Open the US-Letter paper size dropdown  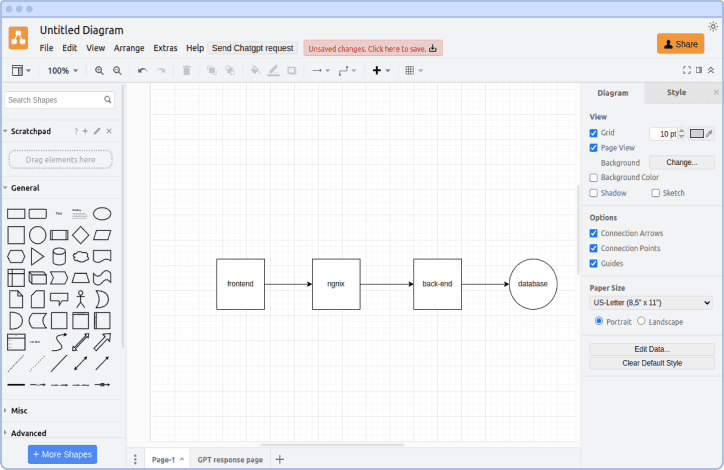651,302
